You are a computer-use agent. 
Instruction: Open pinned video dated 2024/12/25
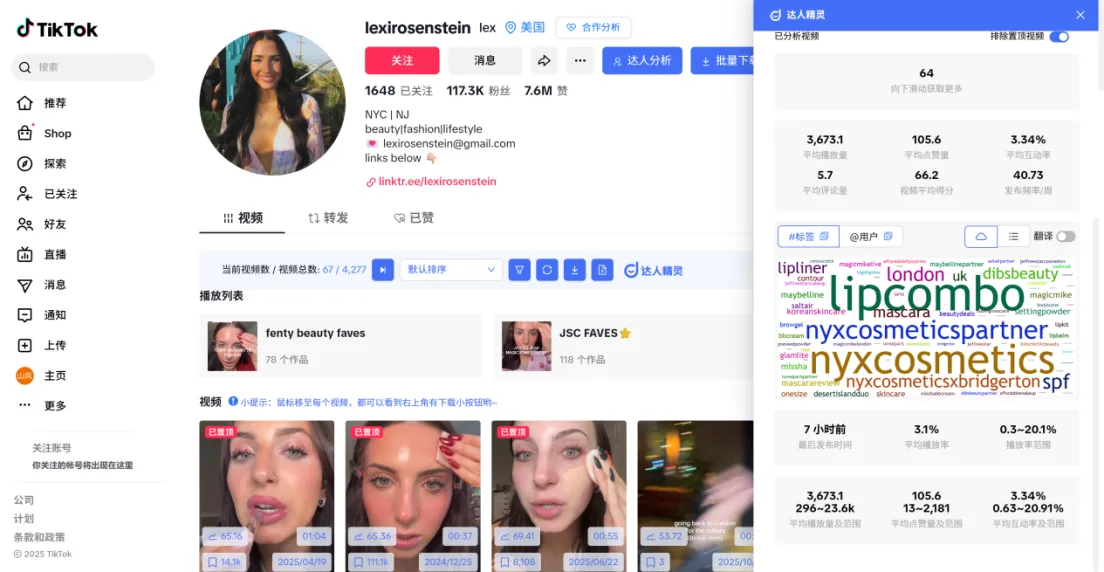413,496
